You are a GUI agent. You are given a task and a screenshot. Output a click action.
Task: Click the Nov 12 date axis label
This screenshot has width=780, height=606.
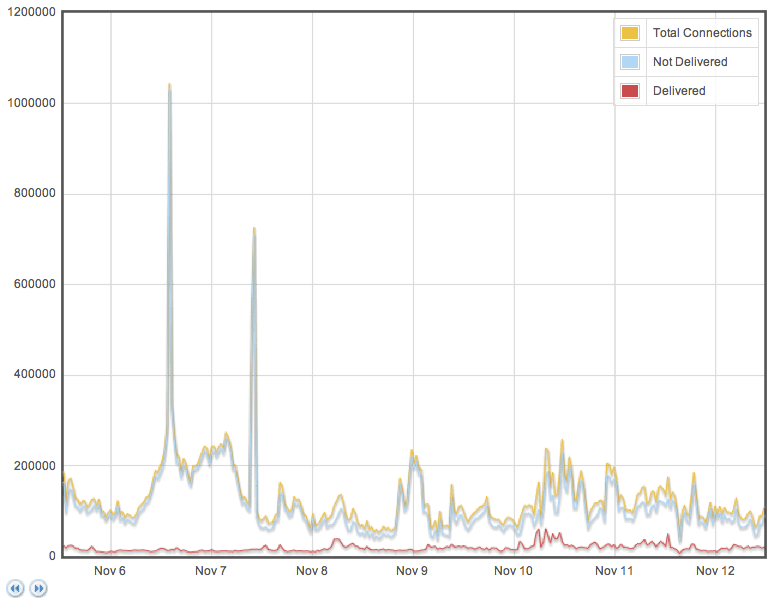[715, 571]
